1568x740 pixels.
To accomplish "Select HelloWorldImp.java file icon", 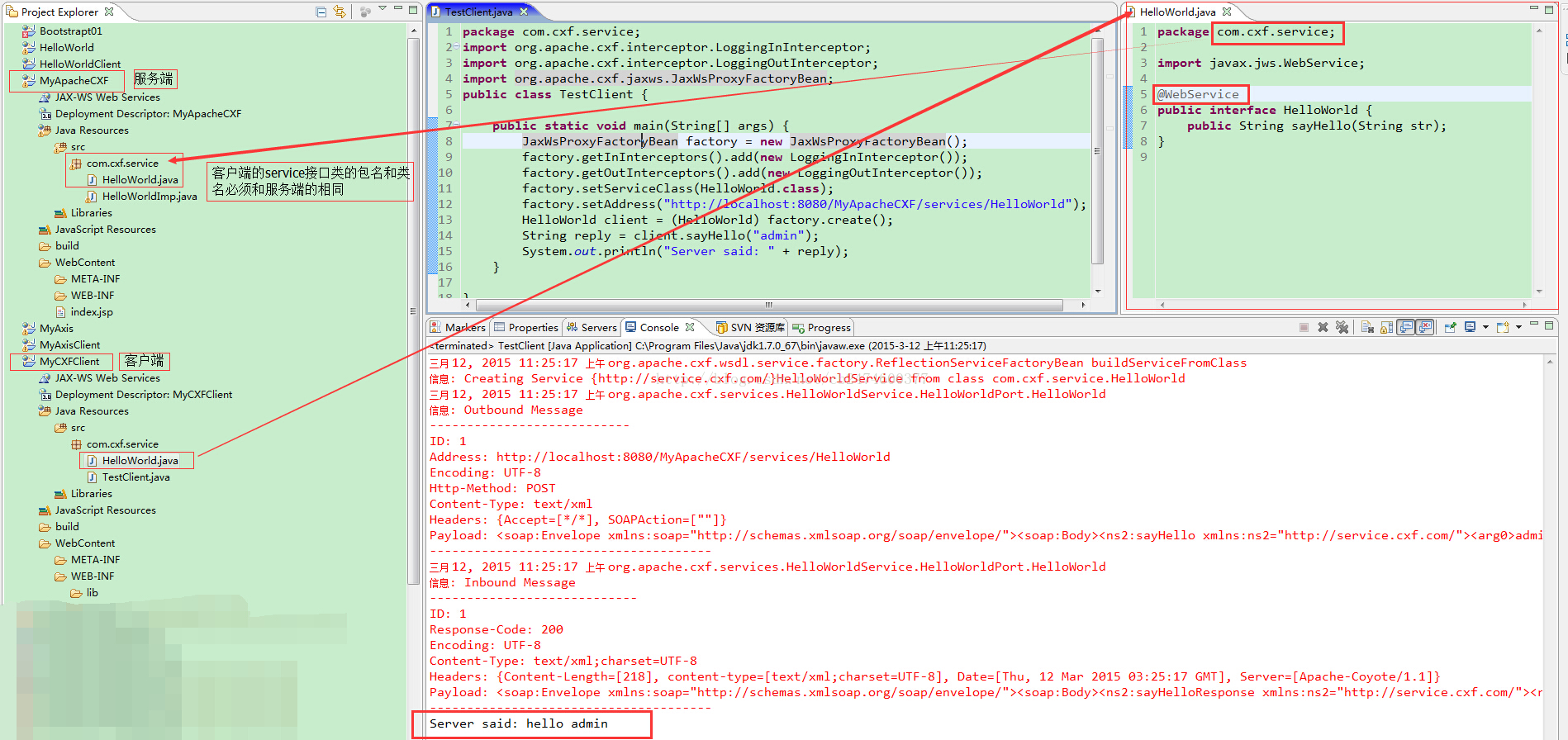I will click(92, 197).
